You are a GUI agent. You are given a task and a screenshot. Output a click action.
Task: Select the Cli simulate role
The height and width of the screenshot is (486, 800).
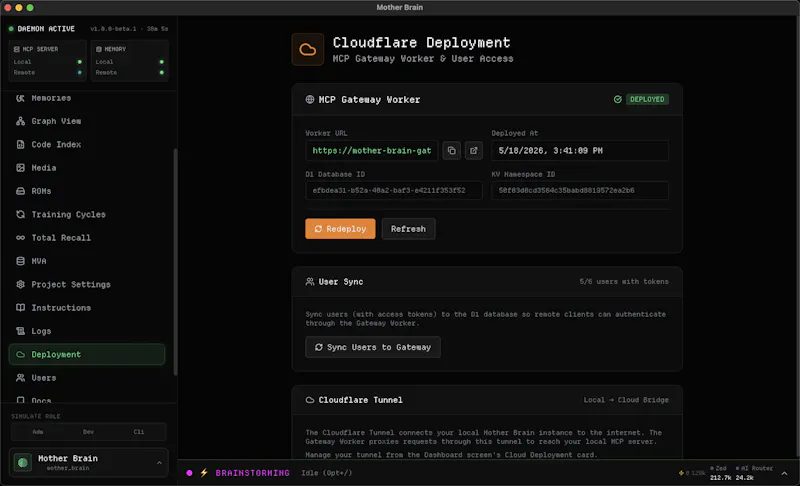pos(139,431)
